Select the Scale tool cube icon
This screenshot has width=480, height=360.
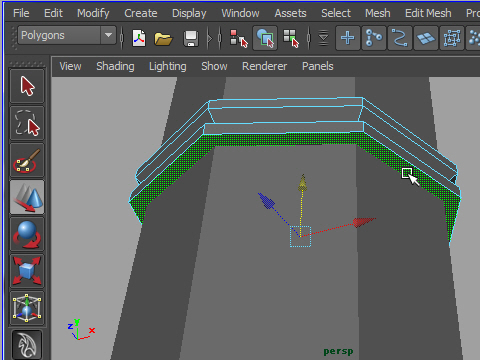tap(27, 271)
